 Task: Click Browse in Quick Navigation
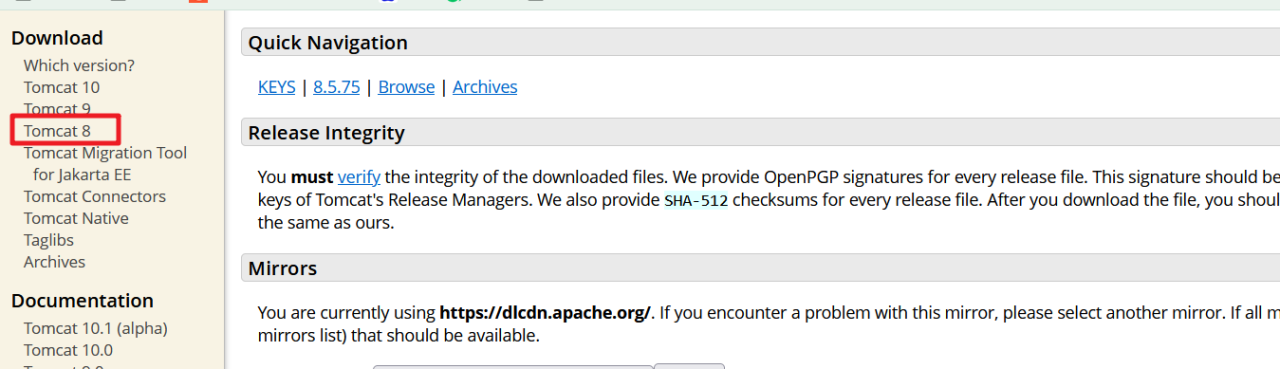tap(406, 87)
